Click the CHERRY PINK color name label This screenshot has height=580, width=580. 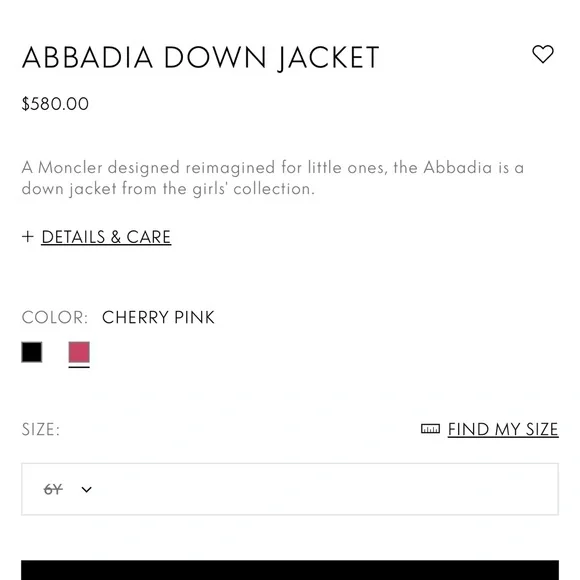(x=158, y=317)
